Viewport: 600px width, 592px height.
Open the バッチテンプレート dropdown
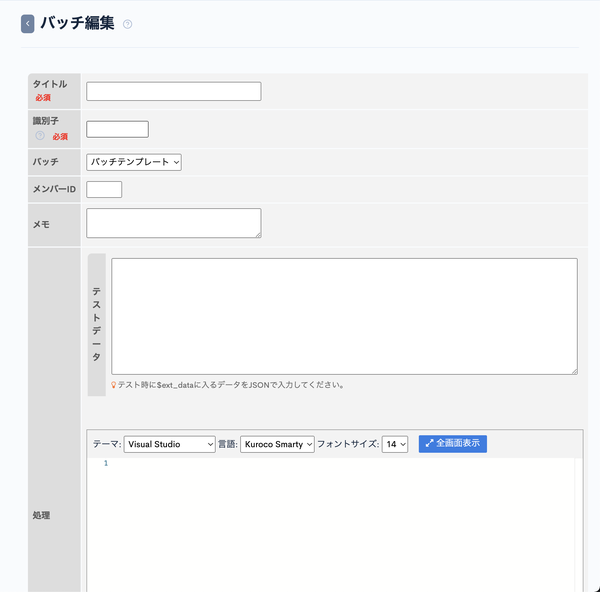[x=134, y=162]
